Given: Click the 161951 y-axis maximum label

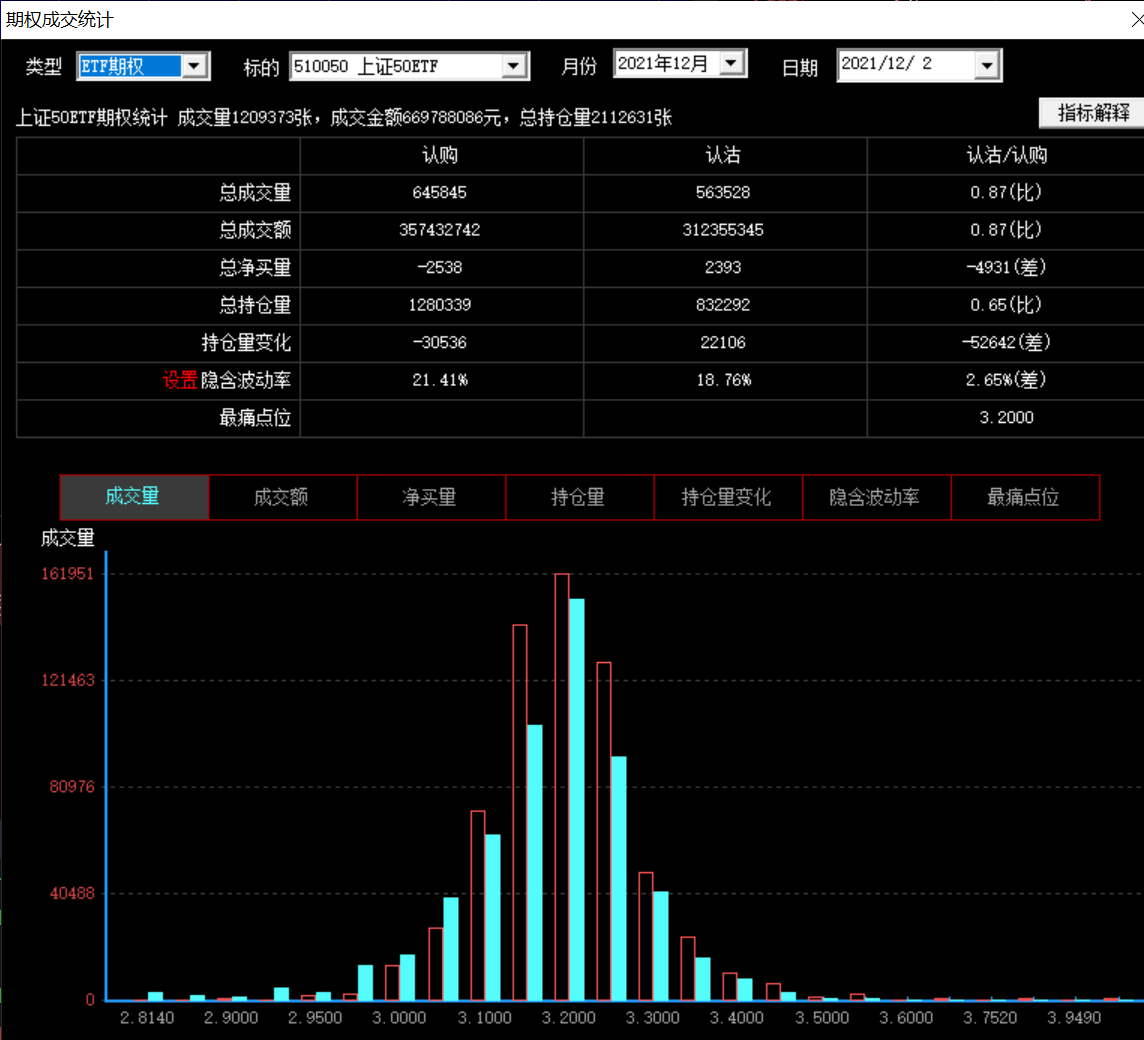Looking at the screenshot, I should (x=68, y=574).
